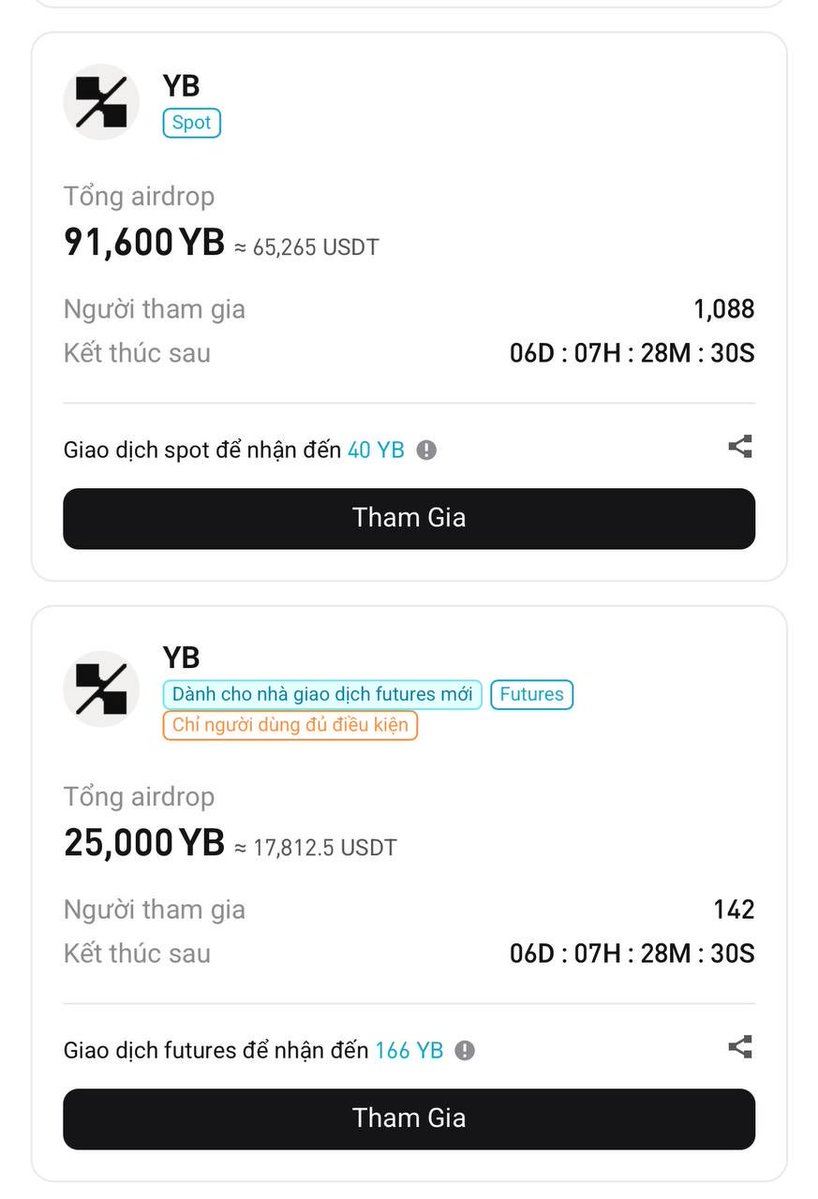Share the YB Futures airdrop event
The image size is (818, 1199).
point(740,1047)
